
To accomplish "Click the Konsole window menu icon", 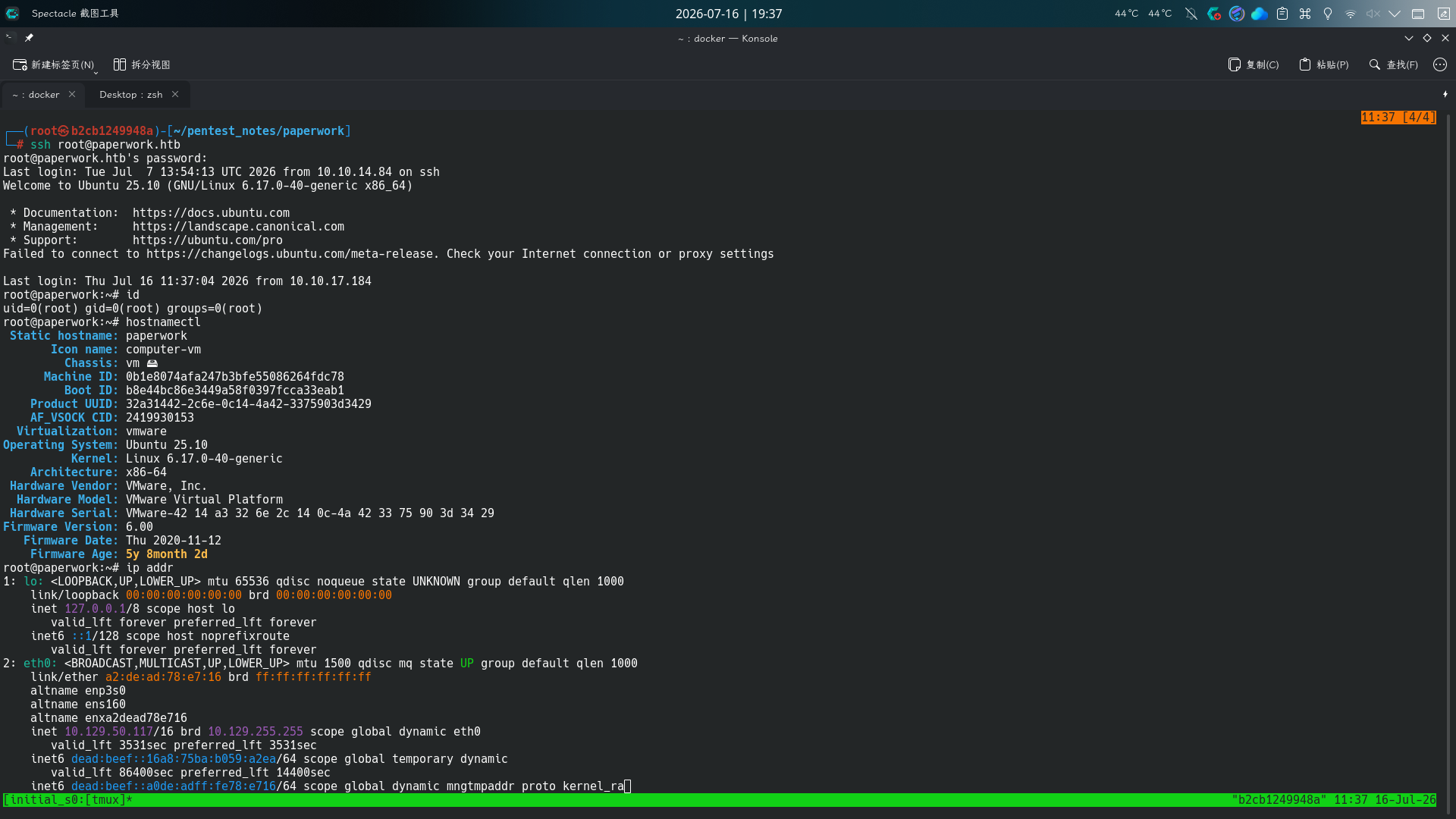I will (x=9, y=37).
